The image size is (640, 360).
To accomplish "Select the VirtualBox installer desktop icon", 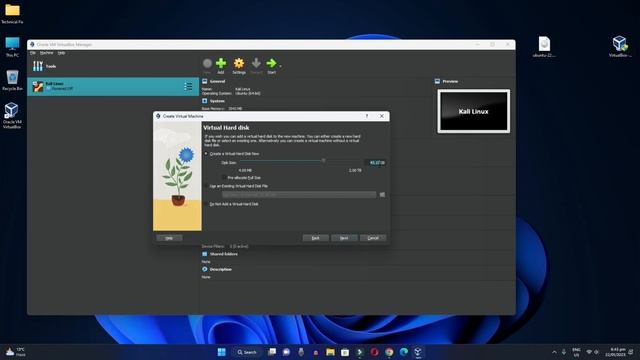I will point(620,47).
